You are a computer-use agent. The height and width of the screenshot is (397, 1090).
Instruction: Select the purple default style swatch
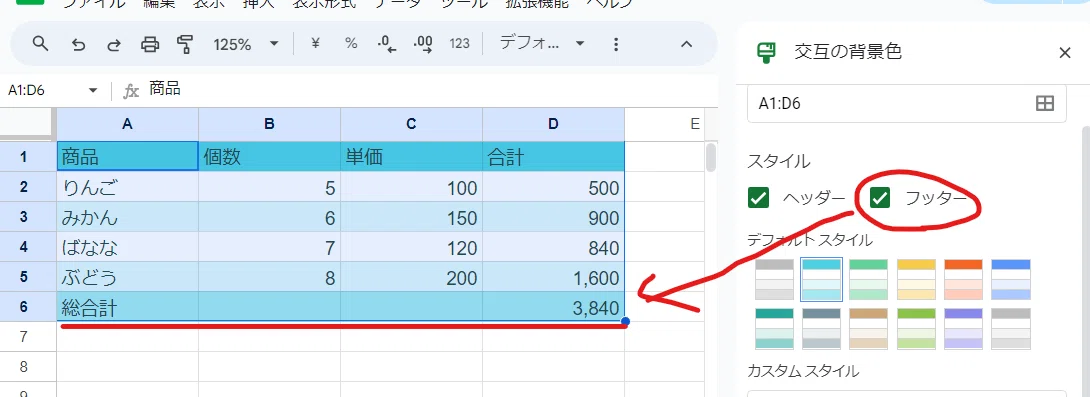coord(963,329)
